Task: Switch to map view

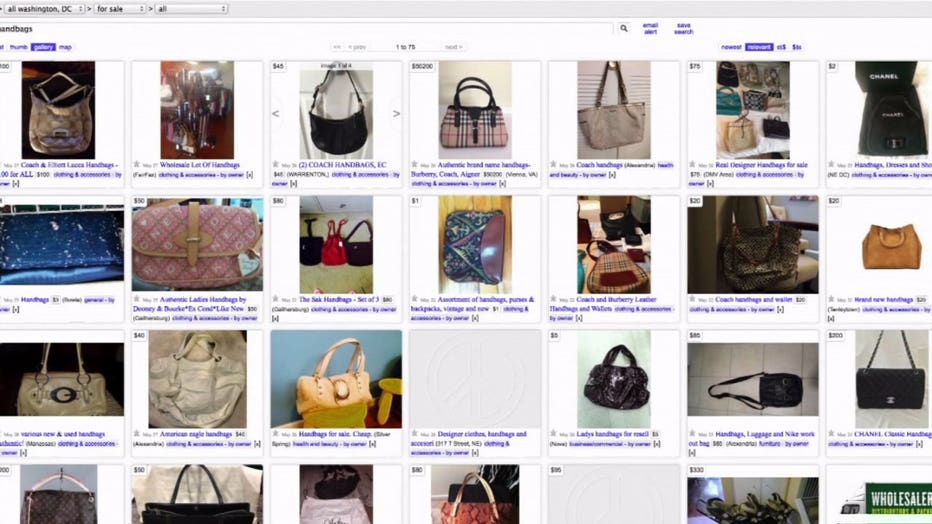Action: 65,47
